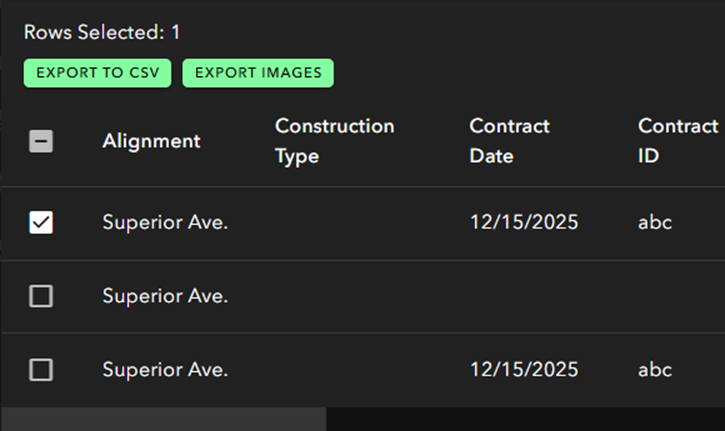This screenshot has height=431, width=725.
Task: Click the 12/15/2025 date in first row
Action: [524, 222]
